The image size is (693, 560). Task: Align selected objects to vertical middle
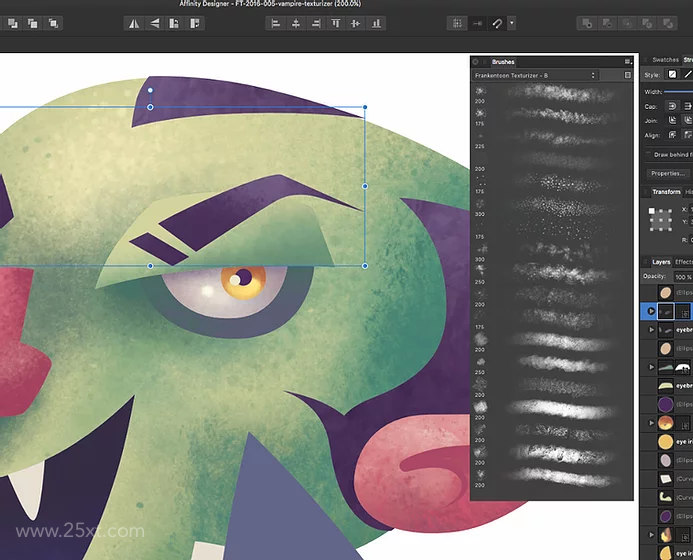pos(355,23)
